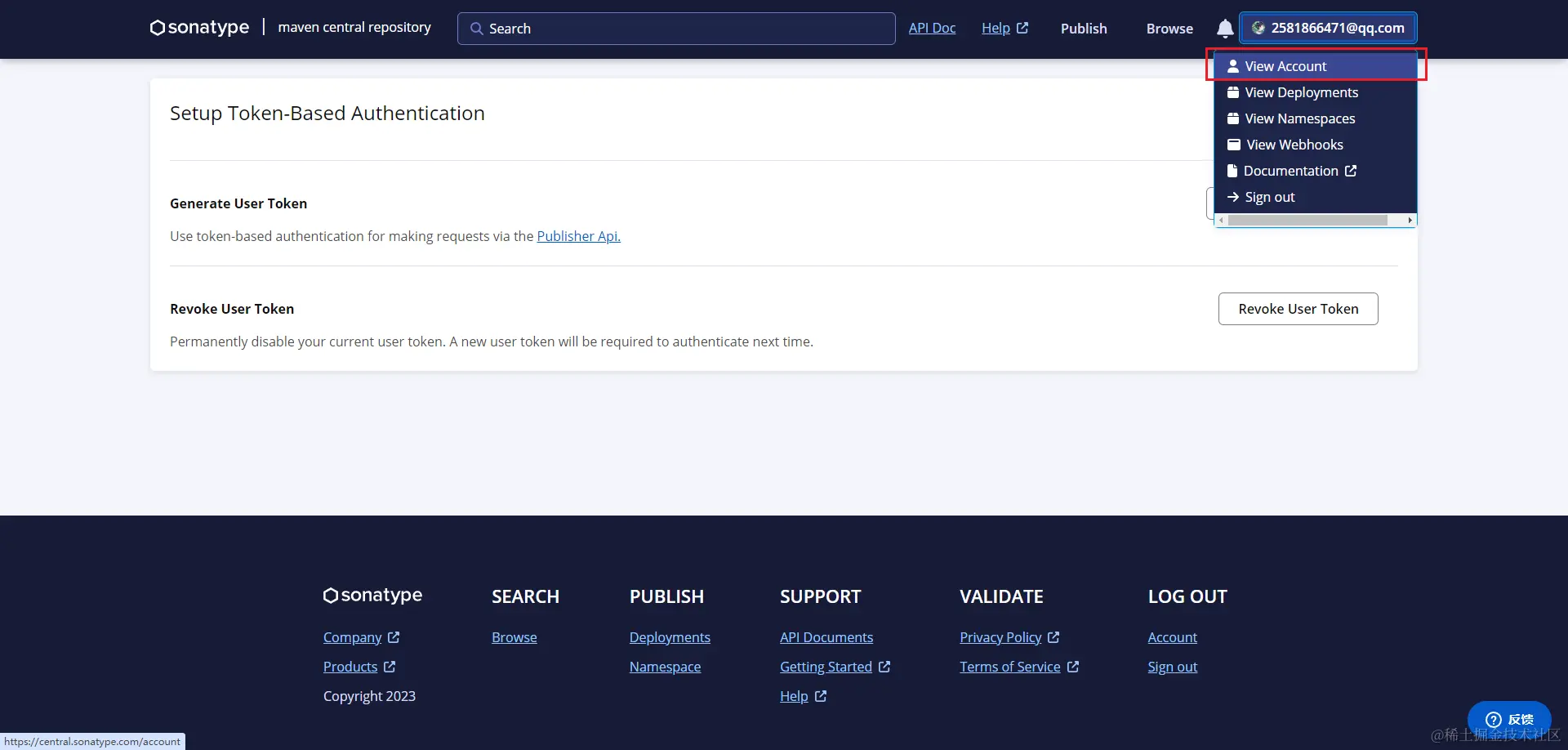Click 'Copyright 2023' footer text

pyautogui.click(x=369, y=696)
